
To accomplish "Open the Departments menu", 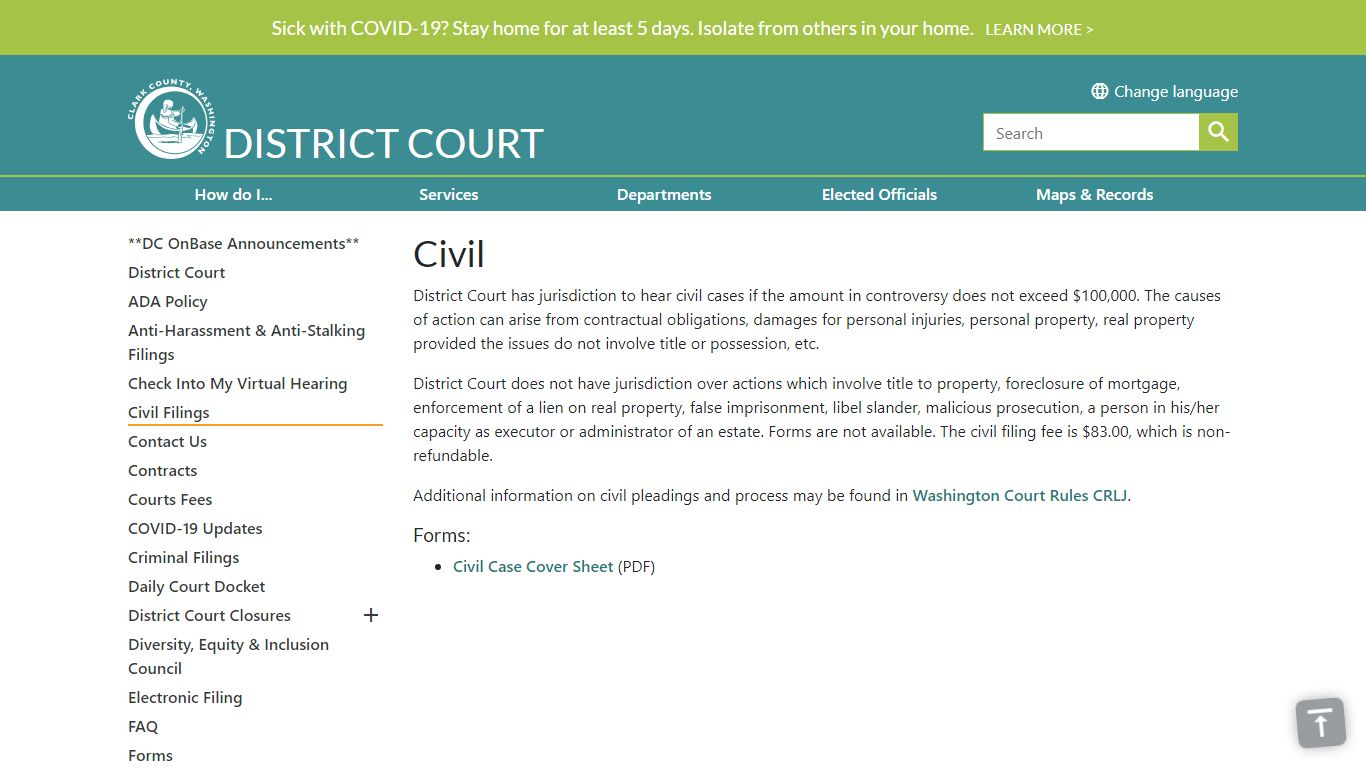I will pyautogui.click(x=664, y=195).
